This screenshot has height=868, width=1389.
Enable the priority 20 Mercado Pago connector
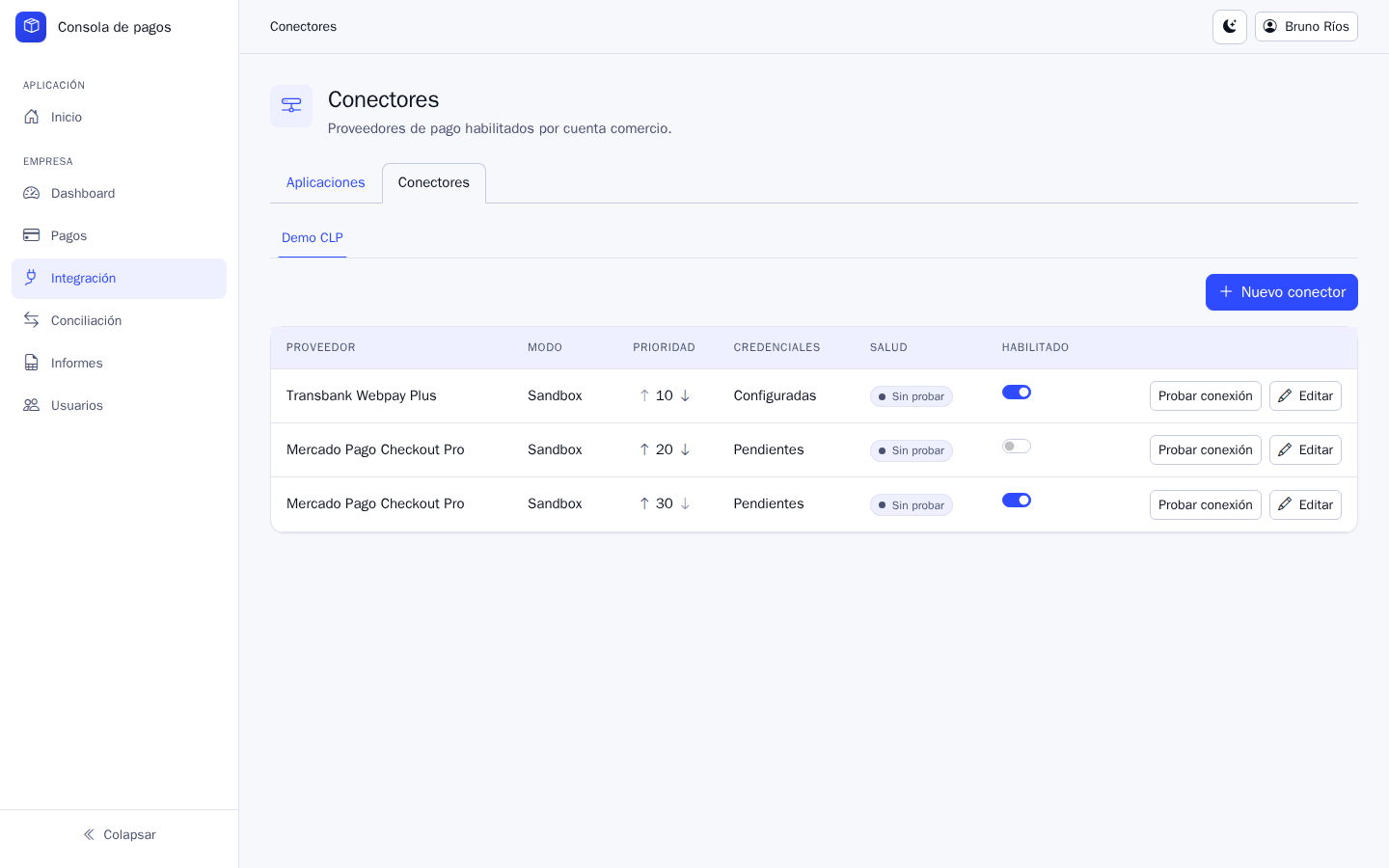pos(1017,447)
